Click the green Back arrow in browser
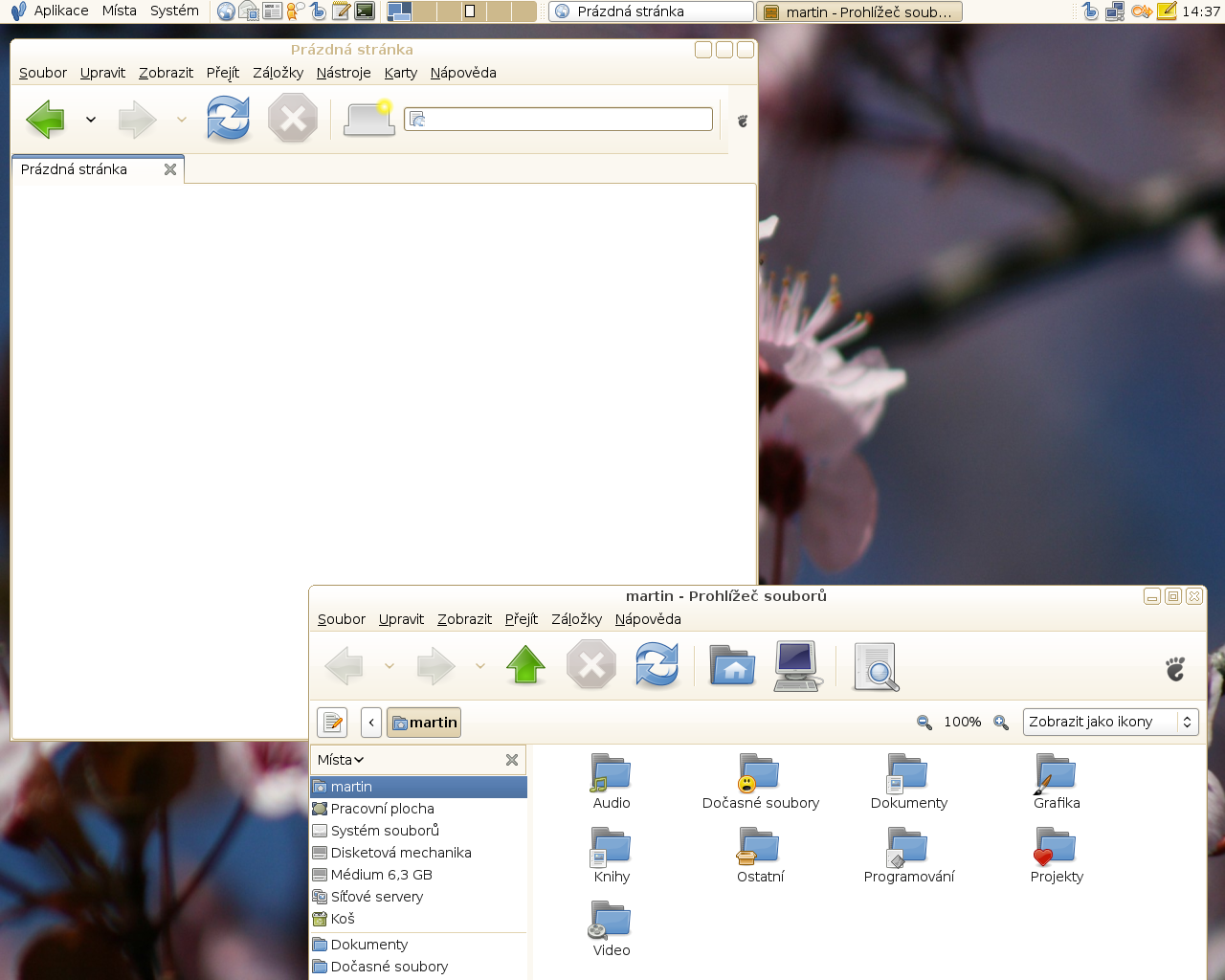This screenshot has height=980, width=1225. click(46, 120)
